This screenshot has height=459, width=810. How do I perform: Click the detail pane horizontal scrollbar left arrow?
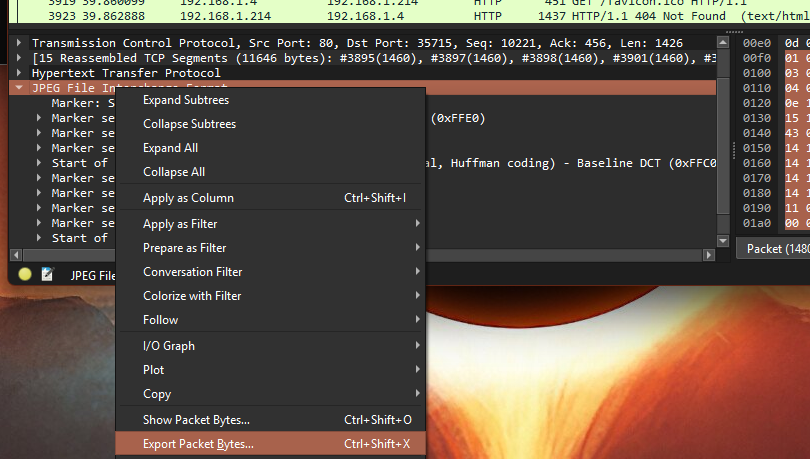pyautogui.click(x=15, y=256)
